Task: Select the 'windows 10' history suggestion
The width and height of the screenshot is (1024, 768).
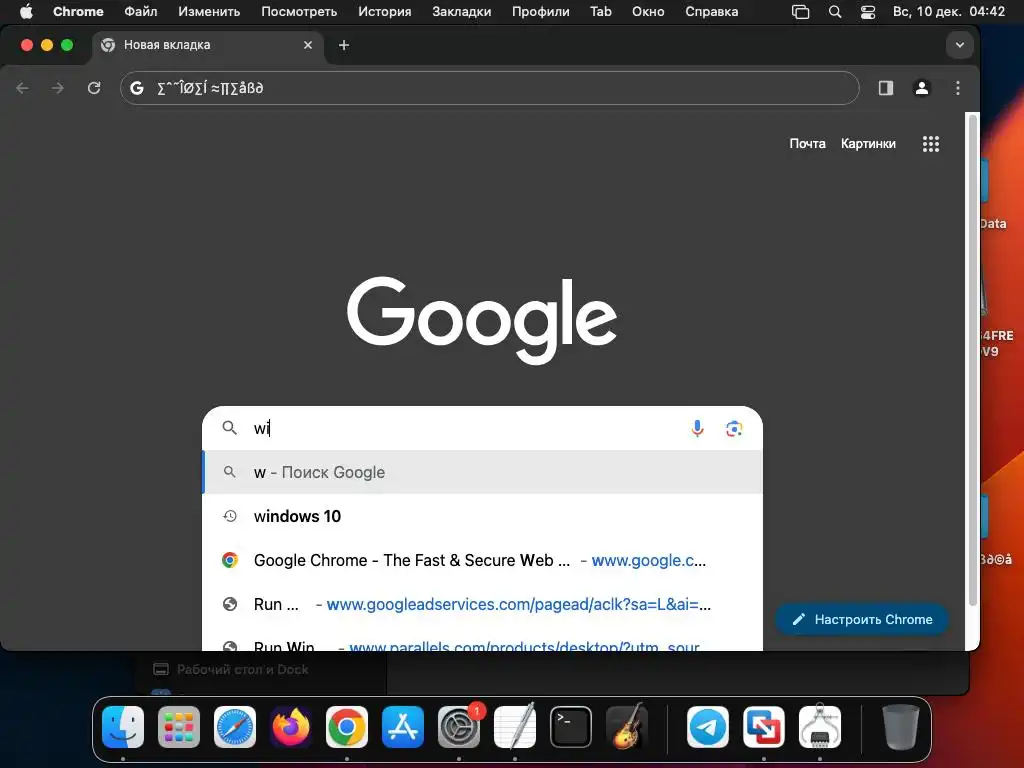Action: pyautogui.click(x=483, y=516)
